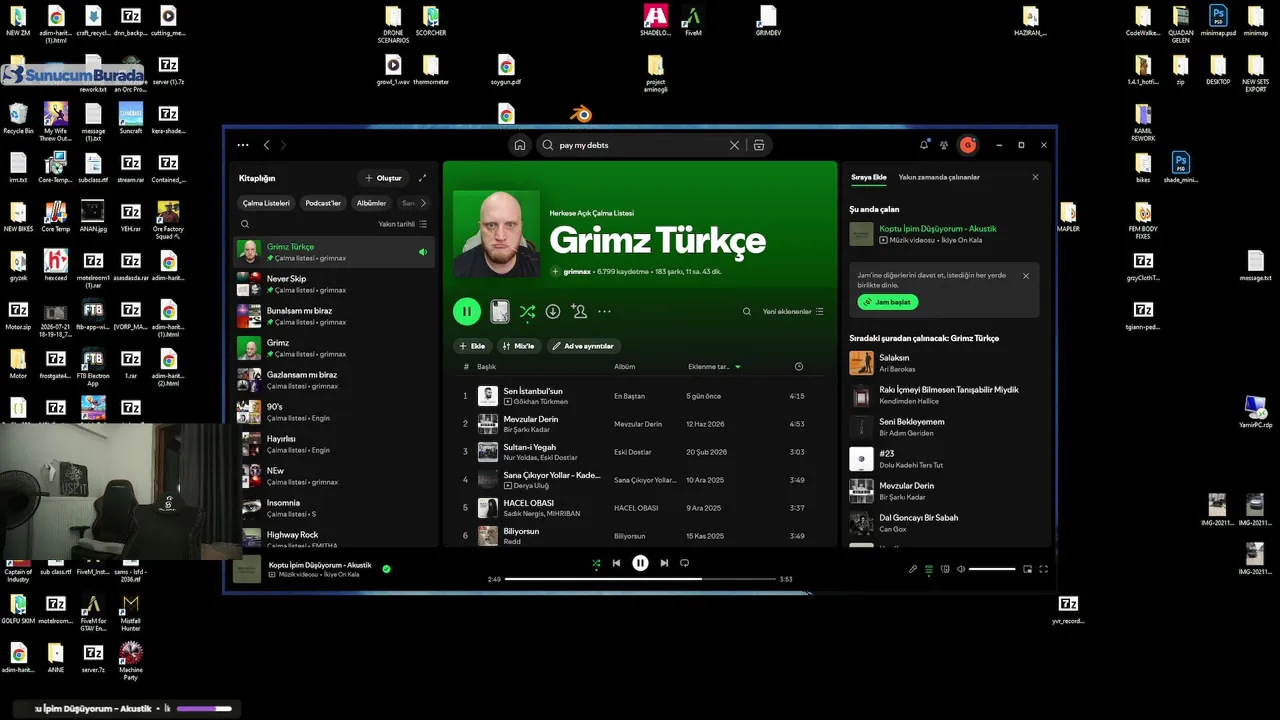Viewport: 1280px width, 720px height.
Task: Adjust the volume slider
Action: [x=992, y=569]
